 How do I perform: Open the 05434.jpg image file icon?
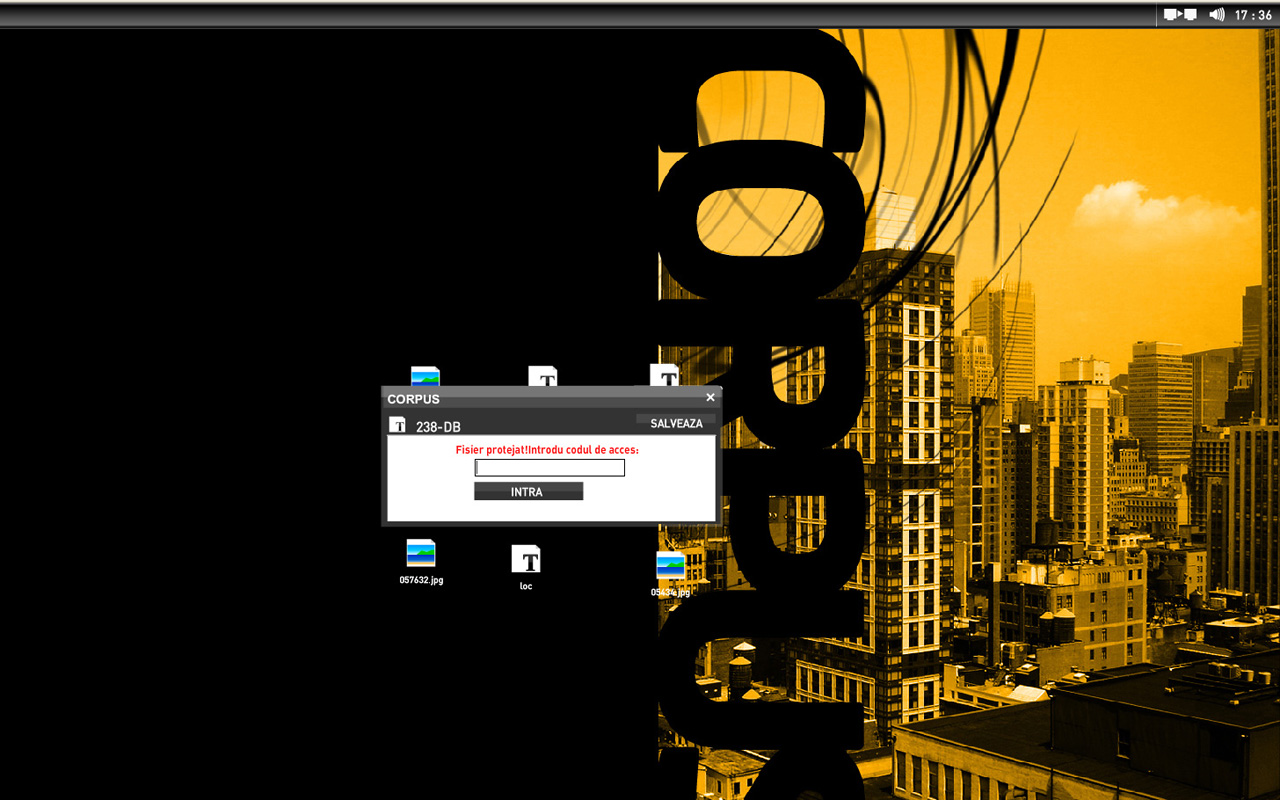coord(670,565)
